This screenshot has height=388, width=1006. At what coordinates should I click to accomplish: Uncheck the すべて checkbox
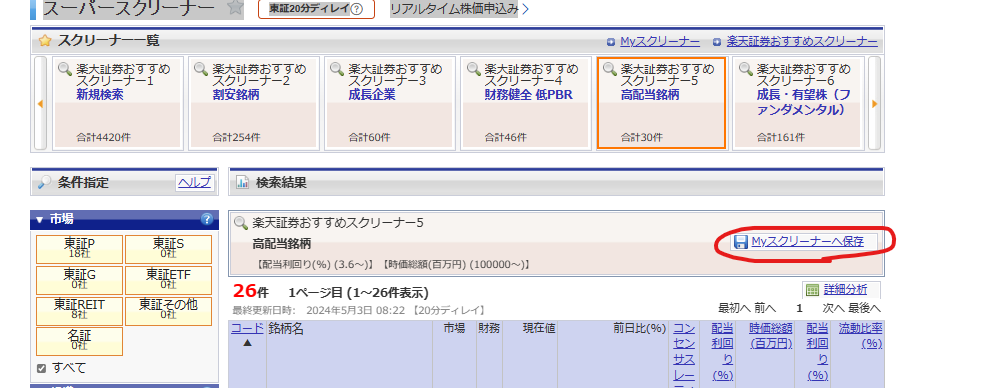[42, 368]
